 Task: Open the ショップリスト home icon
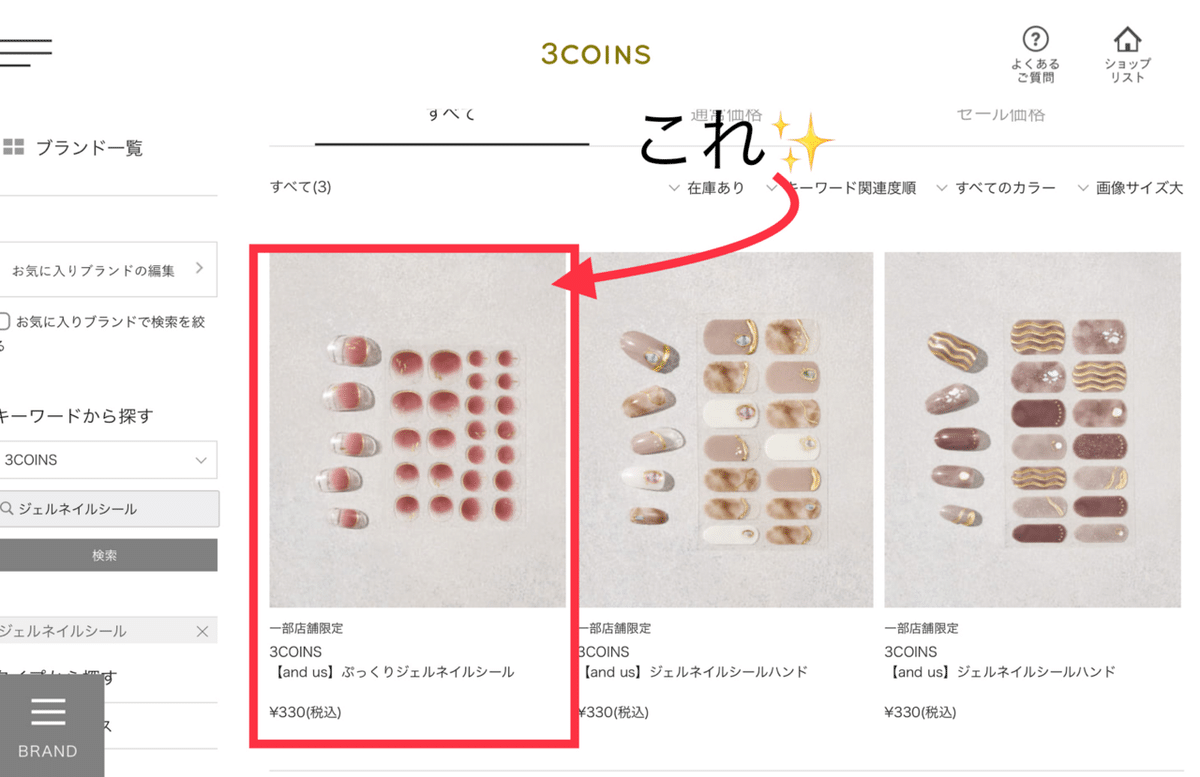[1127, 39]
